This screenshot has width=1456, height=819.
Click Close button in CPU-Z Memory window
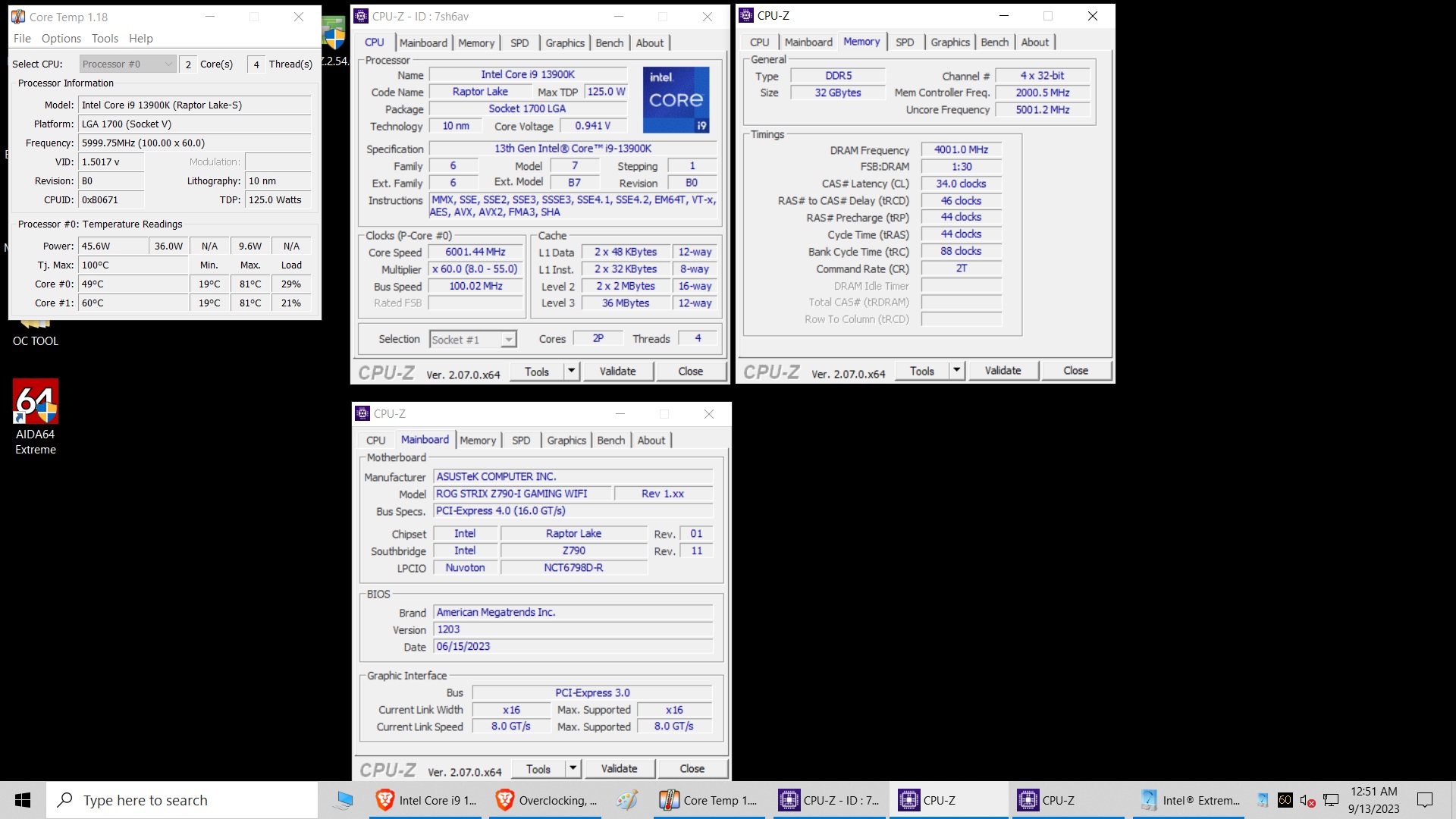tap(1075, 371)
